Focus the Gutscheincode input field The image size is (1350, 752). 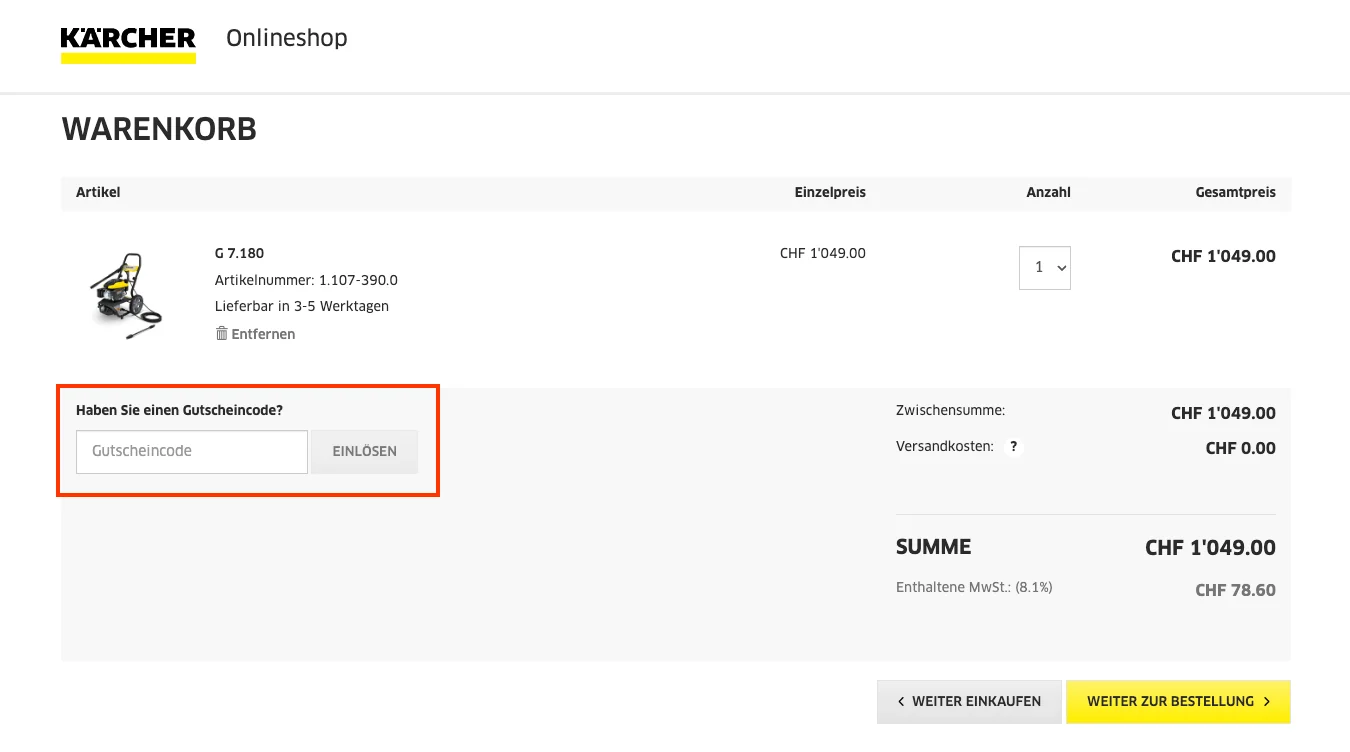pyautogui.click(x=192, y=452)
